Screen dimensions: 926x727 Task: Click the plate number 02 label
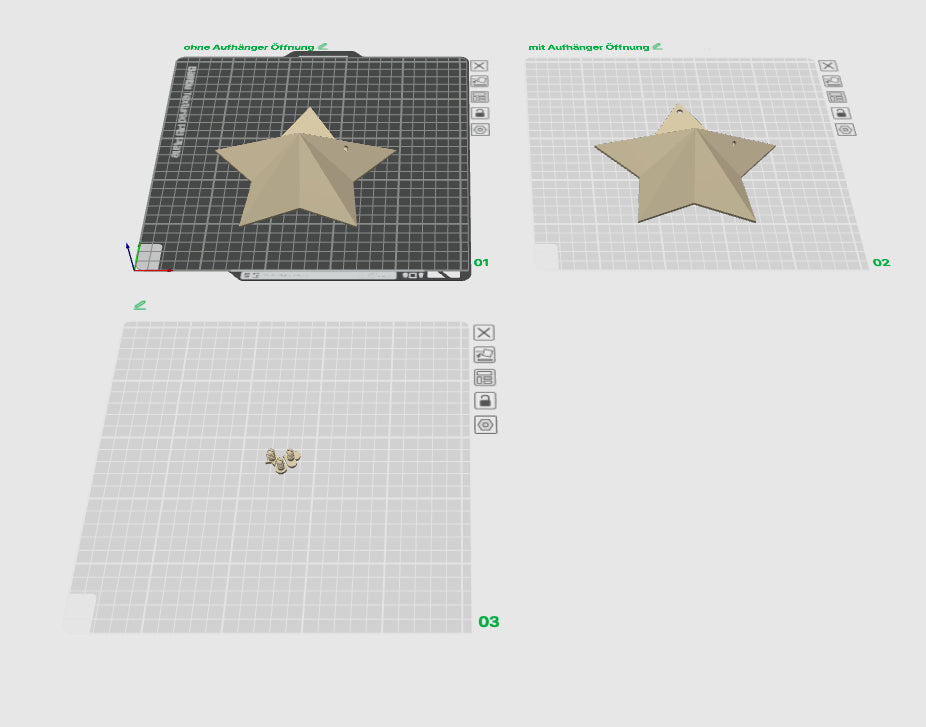click(881, 262)
